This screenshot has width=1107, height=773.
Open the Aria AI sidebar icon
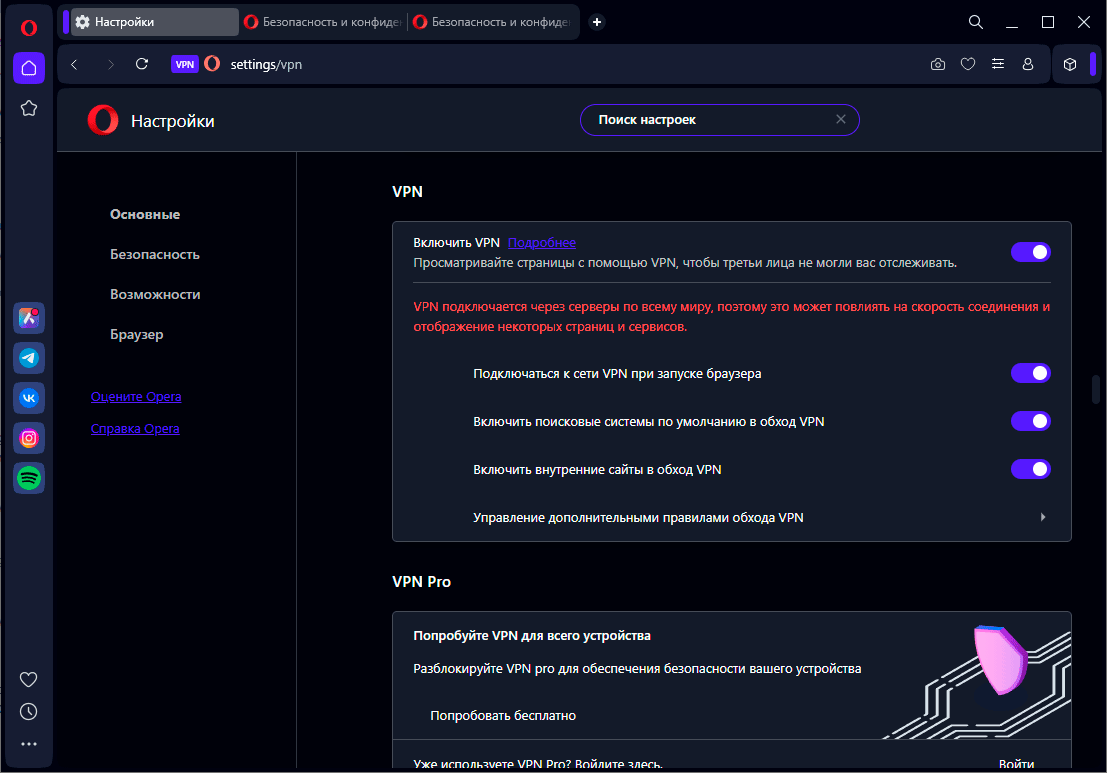tap(29, 318)
